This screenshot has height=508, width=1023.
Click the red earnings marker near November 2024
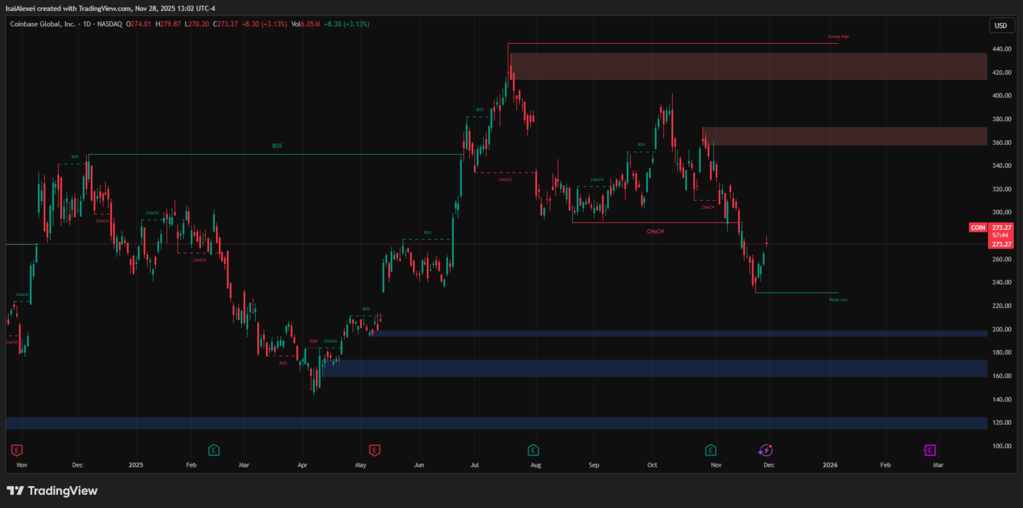pyautogui.click(x=16, y=450)
